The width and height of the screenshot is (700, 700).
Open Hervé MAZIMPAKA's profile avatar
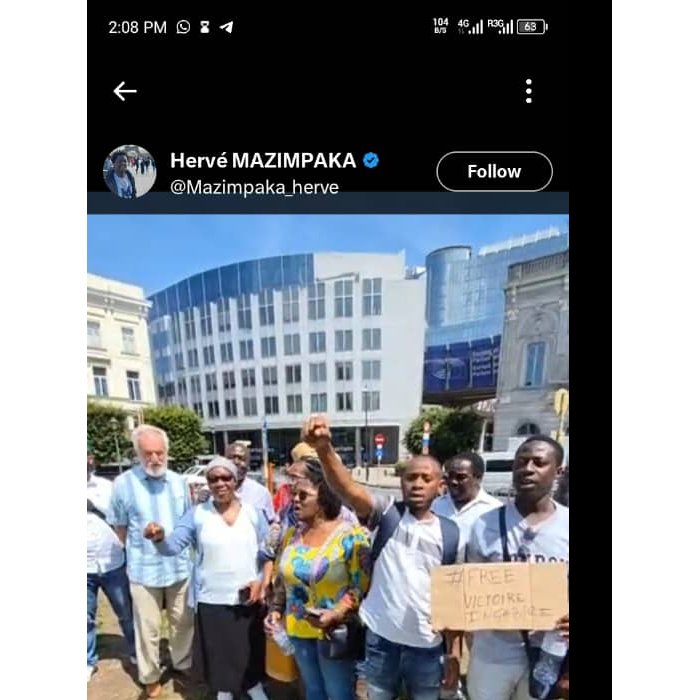click(129, 171)
